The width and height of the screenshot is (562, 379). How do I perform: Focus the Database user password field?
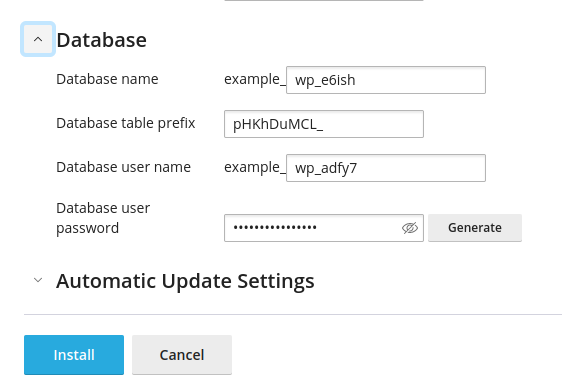[x=324, y=228]
